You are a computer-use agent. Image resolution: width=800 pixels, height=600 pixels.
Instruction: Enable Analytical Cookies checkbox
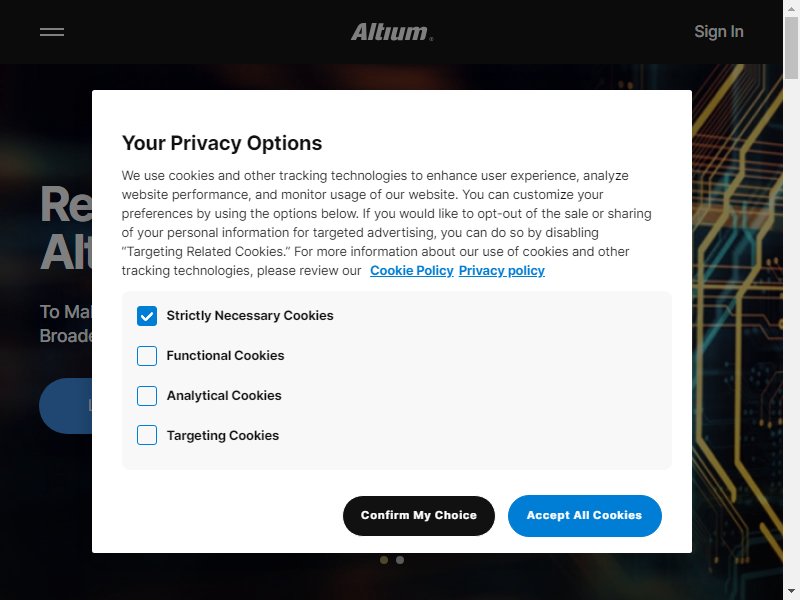pos(147,396)
